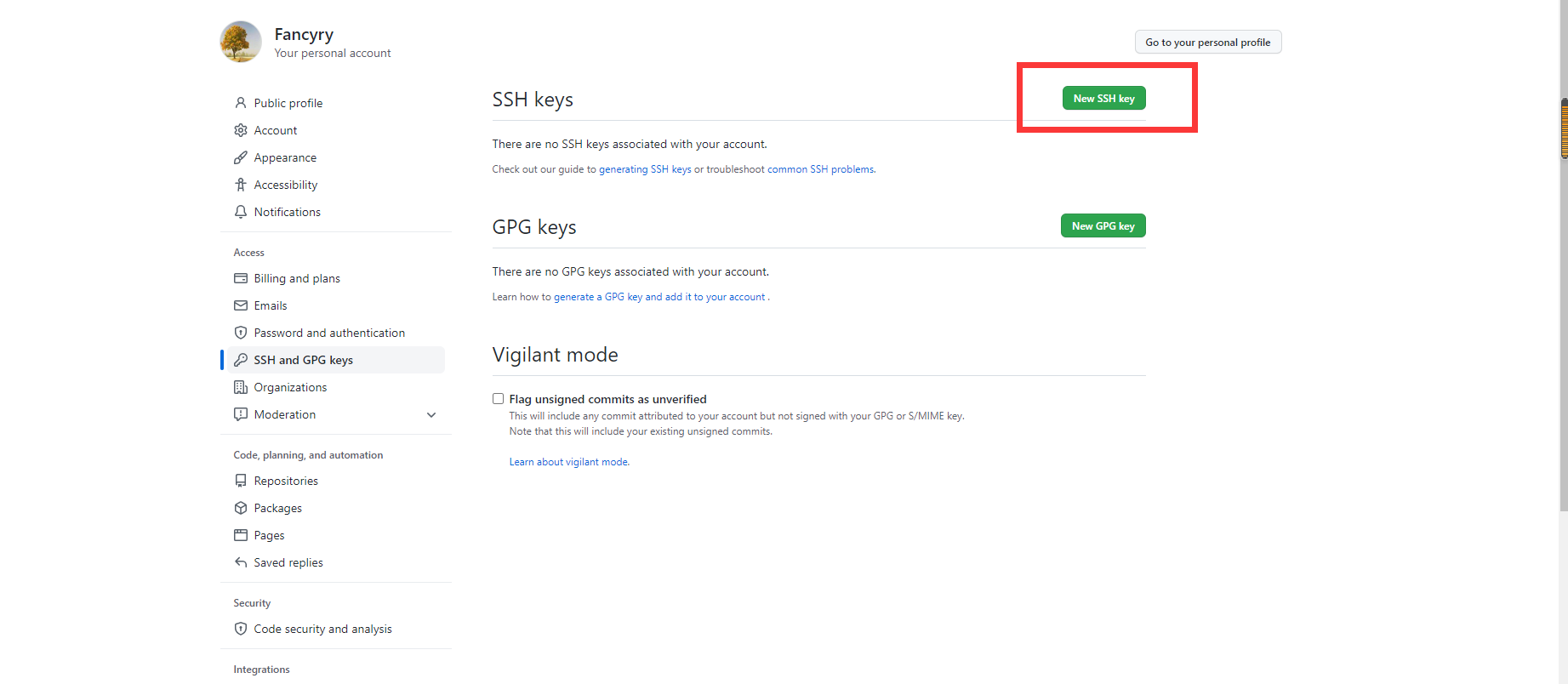Open Notifications settings
The image size is (1568, 684).
(x=336, y=212)
